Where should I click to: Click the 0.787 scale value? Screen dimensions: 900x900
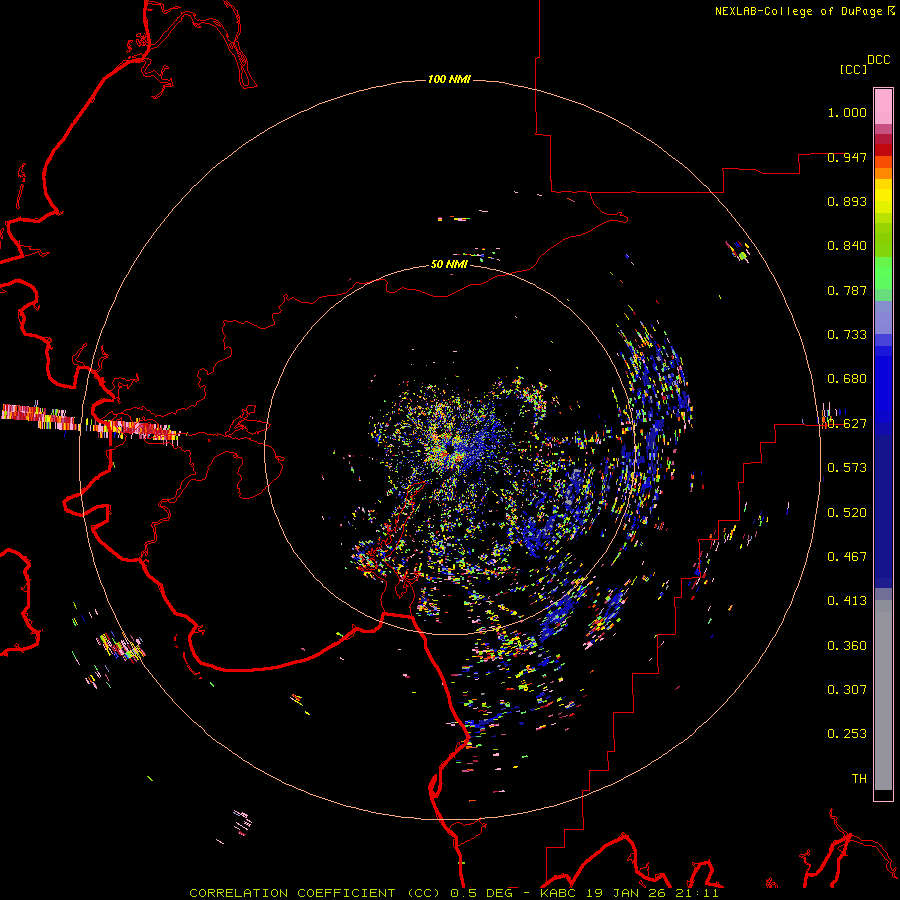click(847, 290)
